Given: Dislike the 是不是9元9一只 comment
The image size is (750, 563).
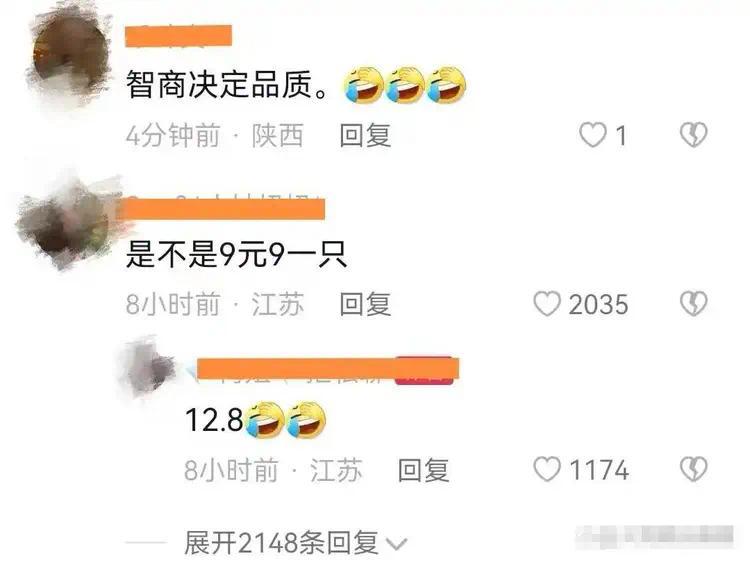Looking at the screenshot, I should point(694,304).
